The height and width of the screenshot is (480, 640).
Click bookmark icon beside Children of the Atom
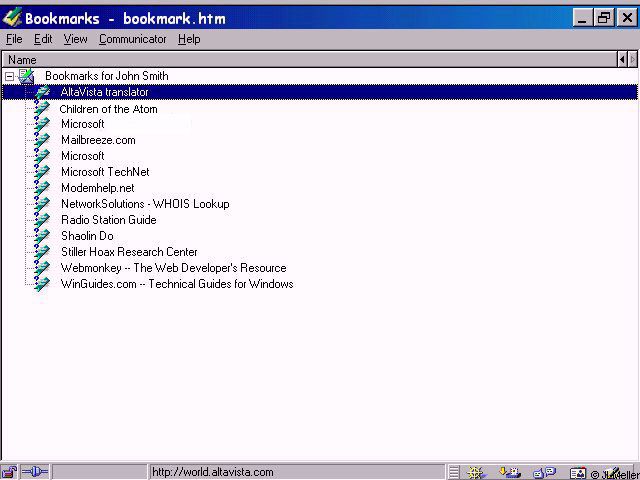42,108
